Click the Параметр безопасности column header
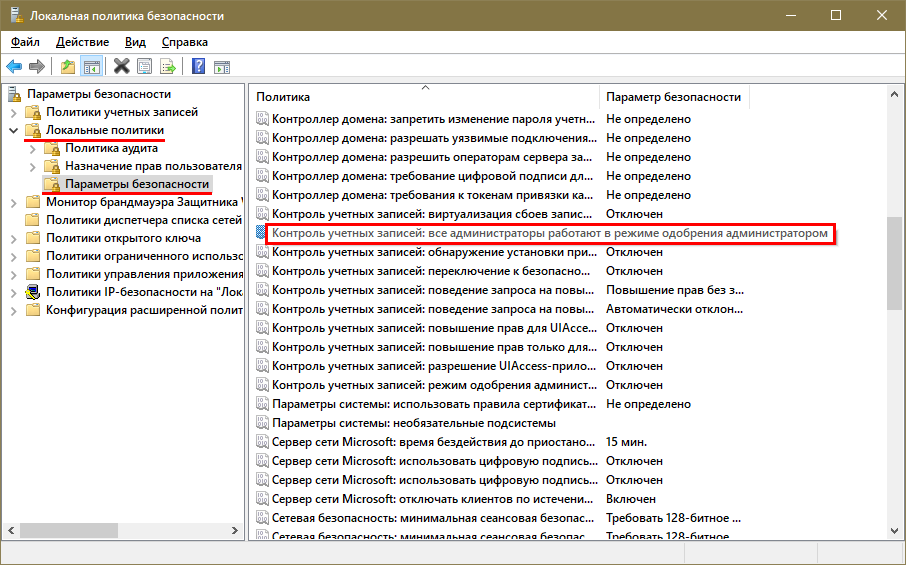Screen dimensions: 906x565 (673, 97)
